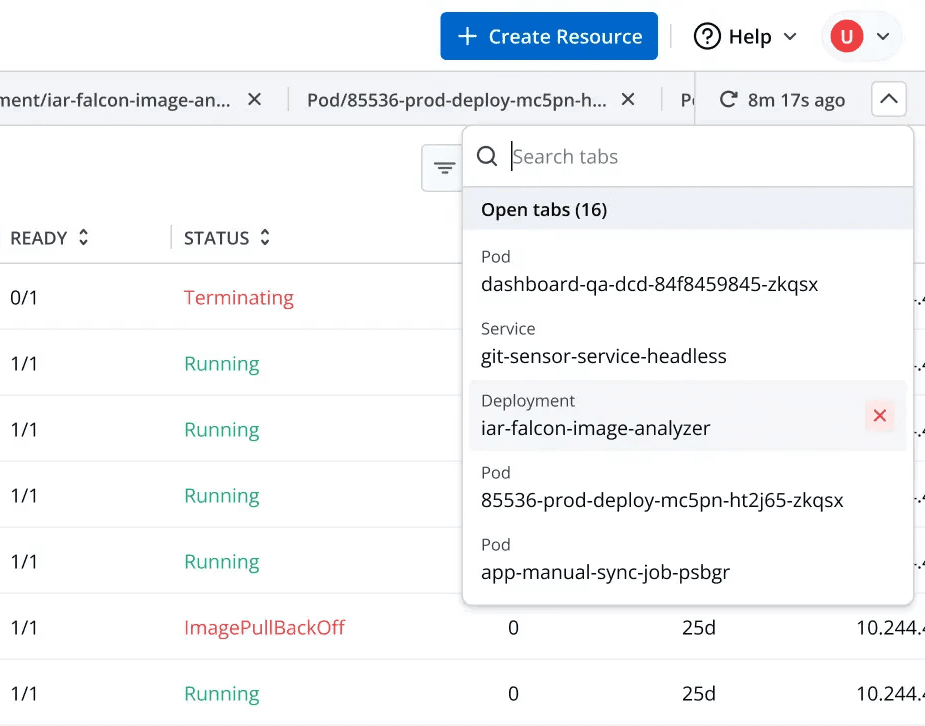Close the Pod/85536-prod-deploy tab
The width and height of the screenshot is (925, 726).
tap(628, 99)
